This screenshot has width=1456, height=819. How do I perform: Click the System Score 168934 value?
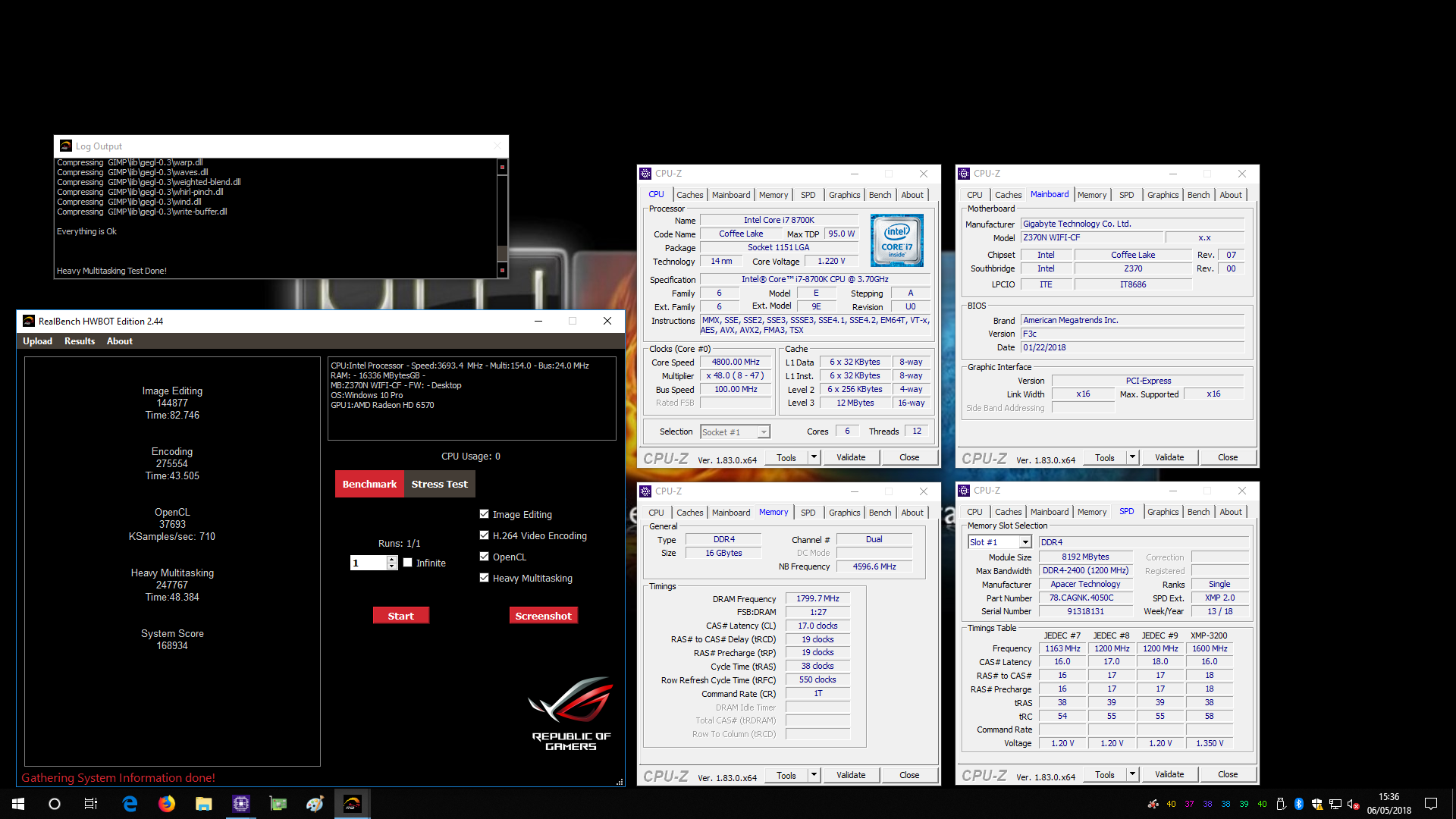172,646
